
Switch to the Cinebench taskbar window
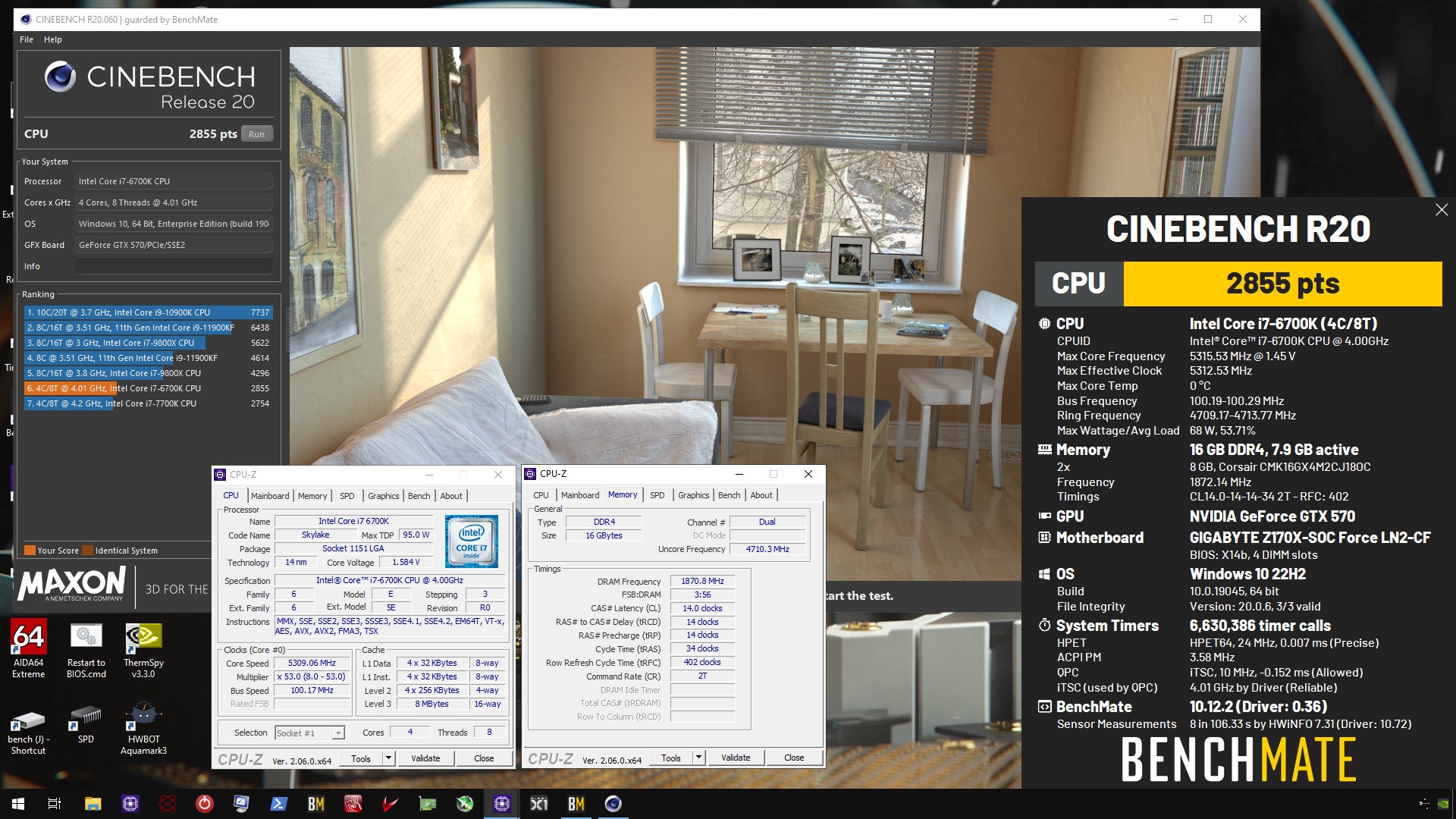point(613,804)
